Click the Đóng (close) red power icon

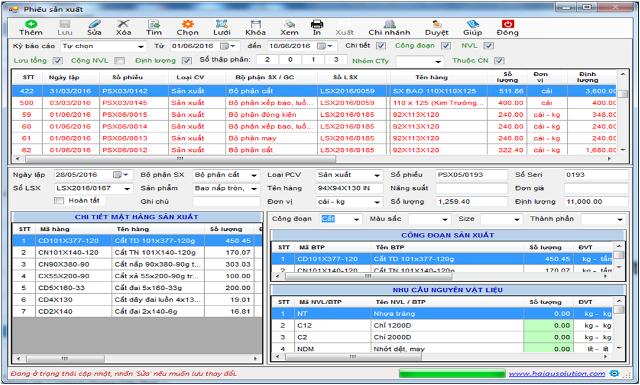point(508,24)
